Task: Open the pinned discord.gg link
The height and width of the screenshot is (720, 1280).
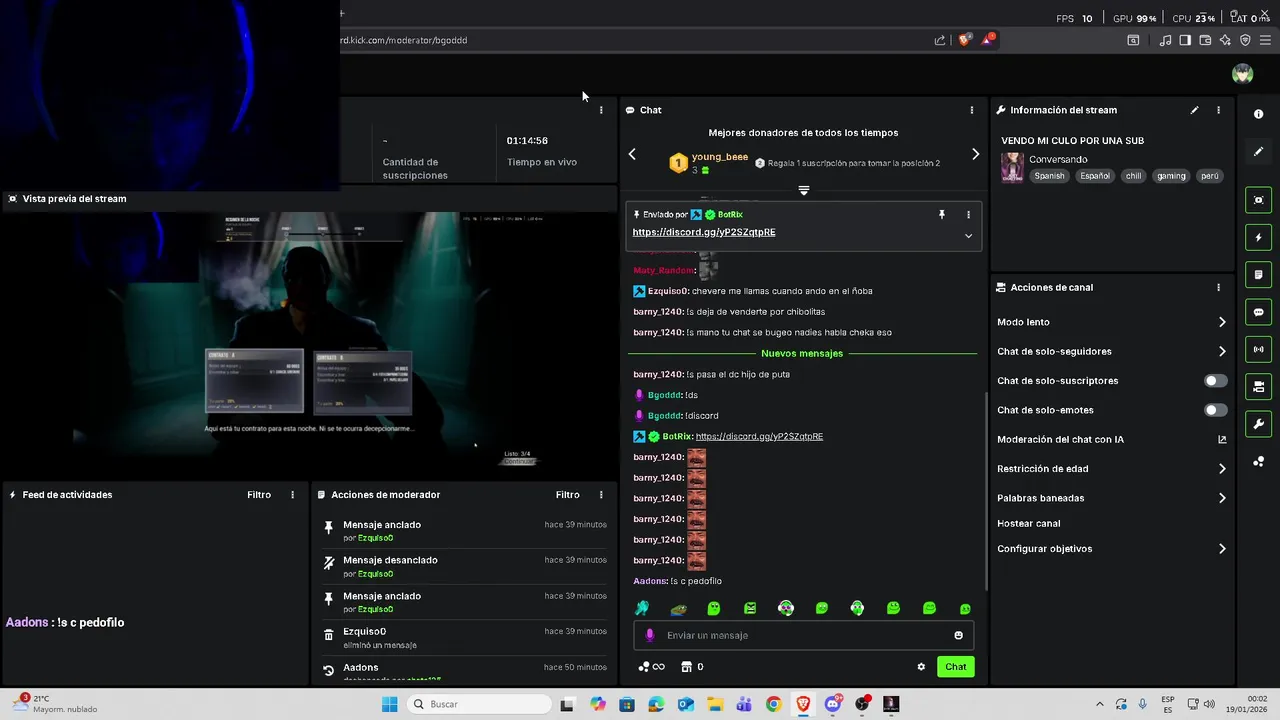Action: pos(704,232)
